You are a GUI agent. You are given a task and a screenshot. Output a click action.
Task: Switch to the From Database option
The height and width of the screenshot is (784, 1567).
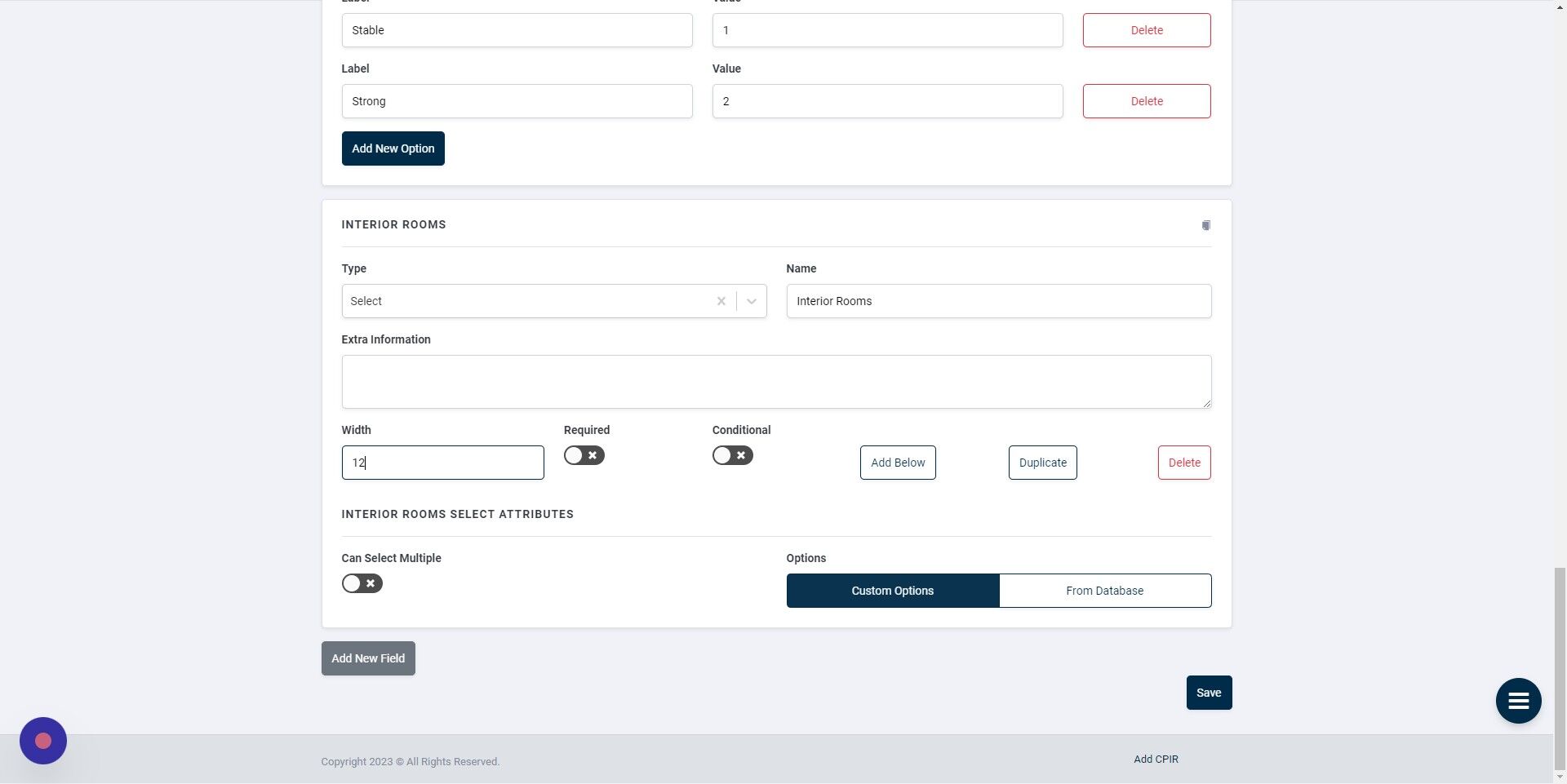point(1105,591)
